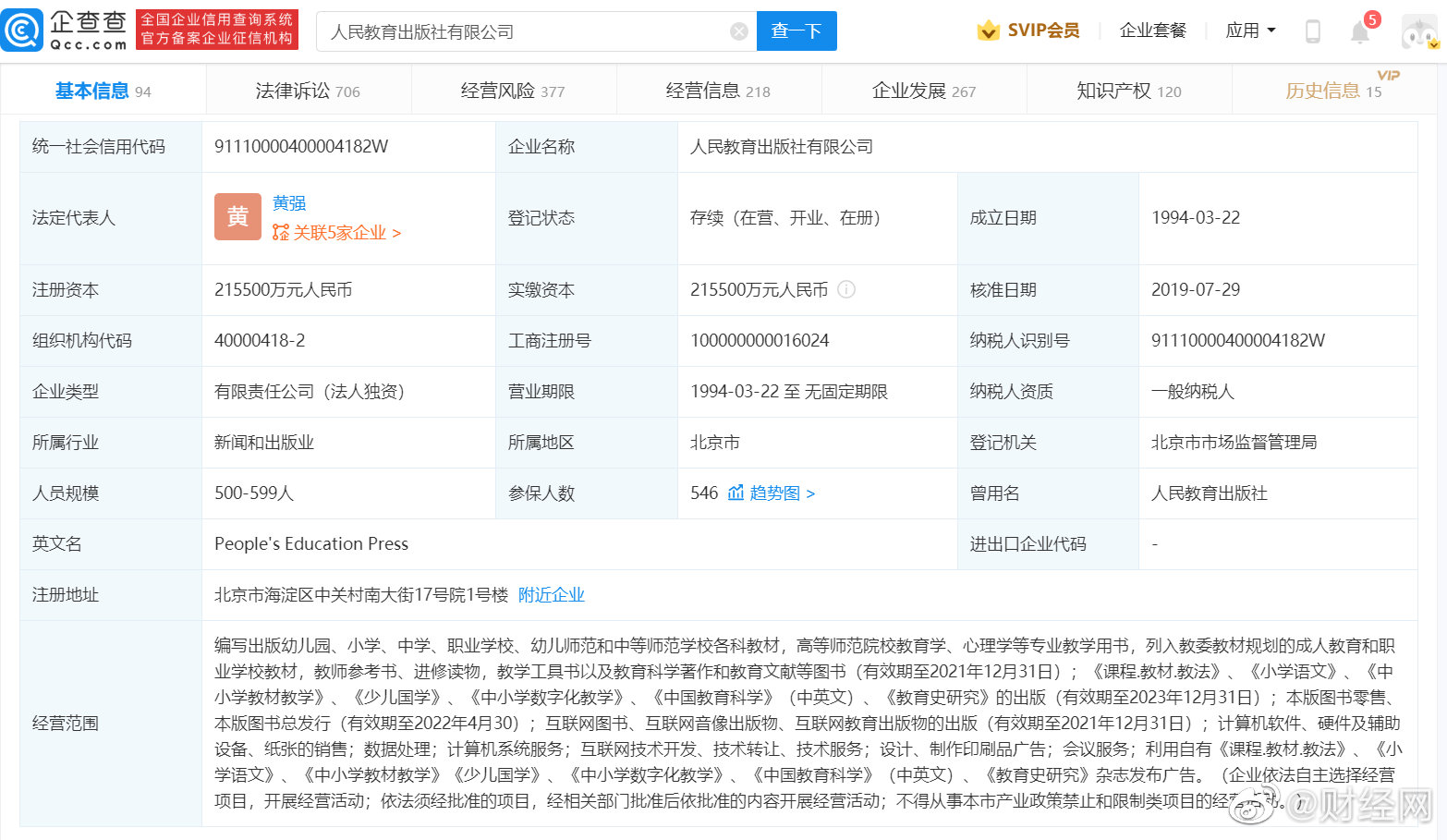The width and height of the screenshot is (1447, 840).
Task: Click the related-companies network icon
Action: 281,232
